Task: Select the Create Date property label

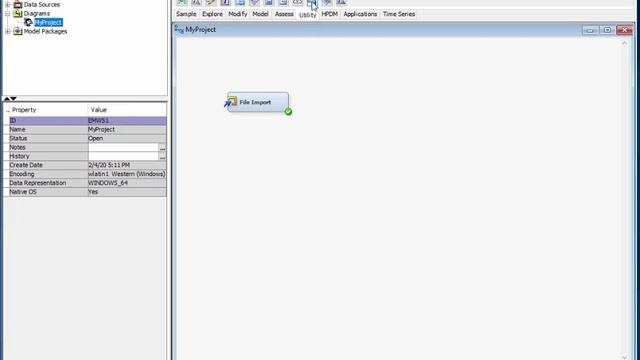Action: click(x=26, y=165)
